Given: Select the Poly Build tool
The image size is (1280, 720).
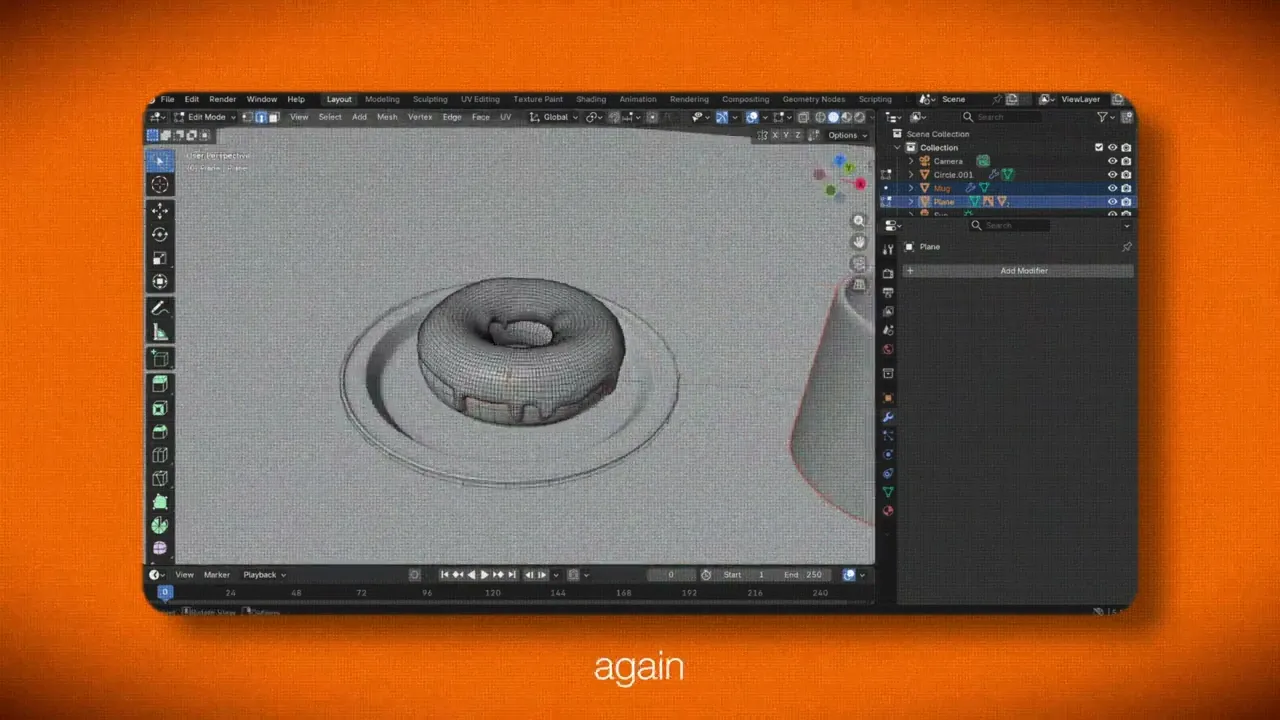Looking at the screenshot, I should point(160,502).
